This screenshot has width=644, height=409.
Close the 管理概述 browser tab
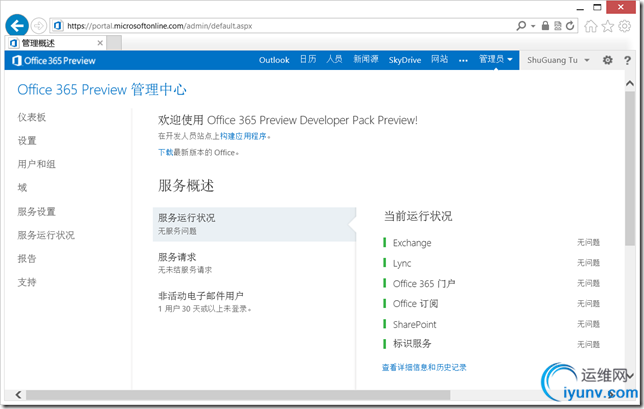[100, 43]
